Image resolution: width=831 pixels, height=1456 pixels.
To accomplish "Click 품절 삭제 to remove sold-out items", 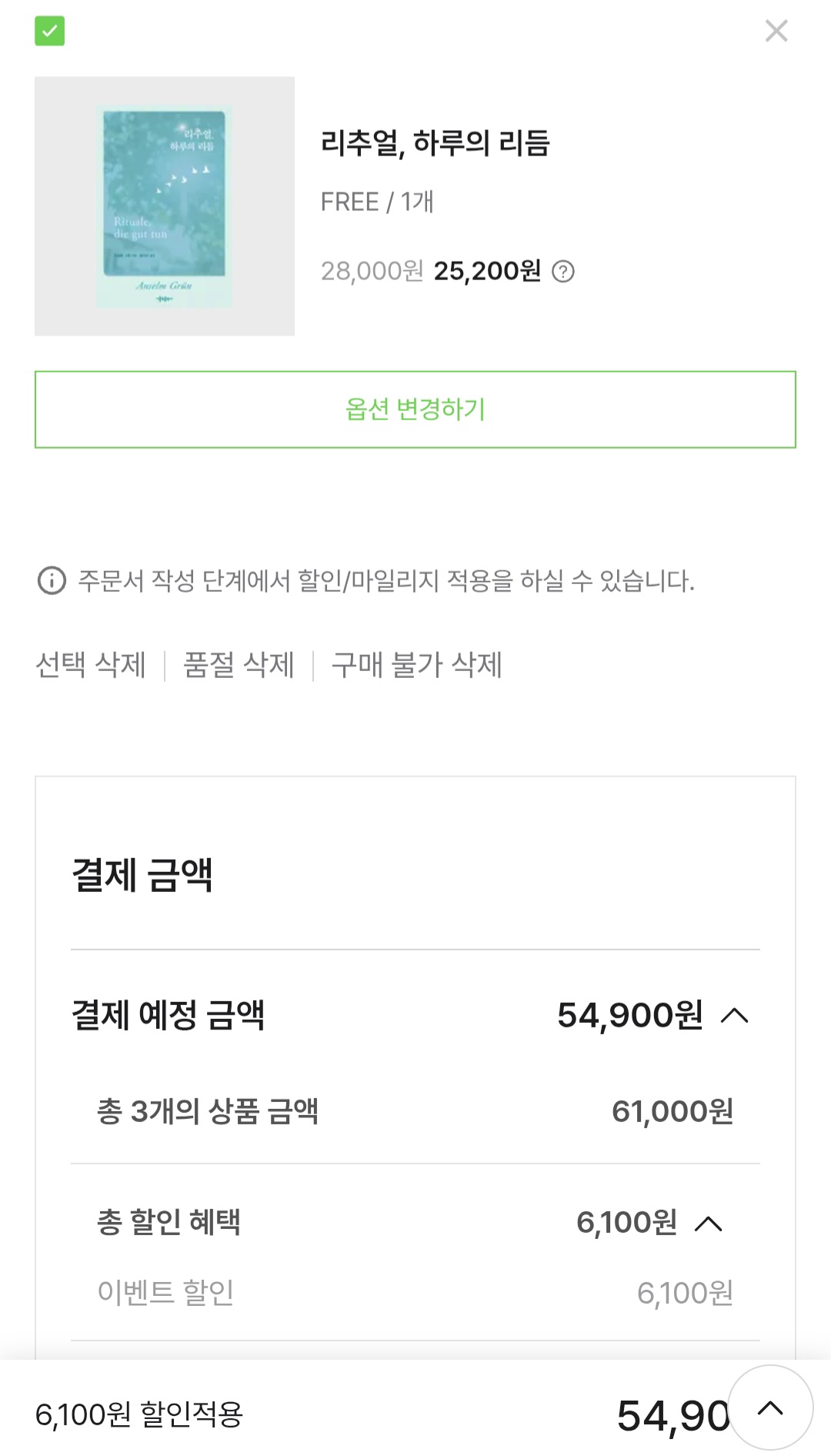I will 239,665.
